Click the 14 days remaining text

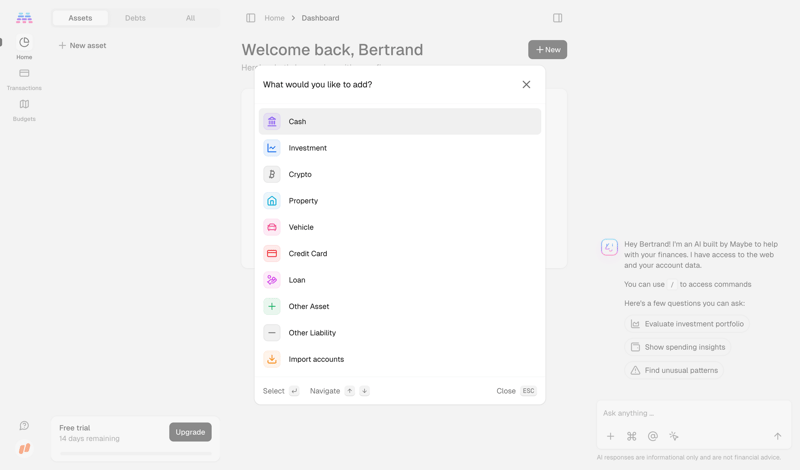click(89, 438)
